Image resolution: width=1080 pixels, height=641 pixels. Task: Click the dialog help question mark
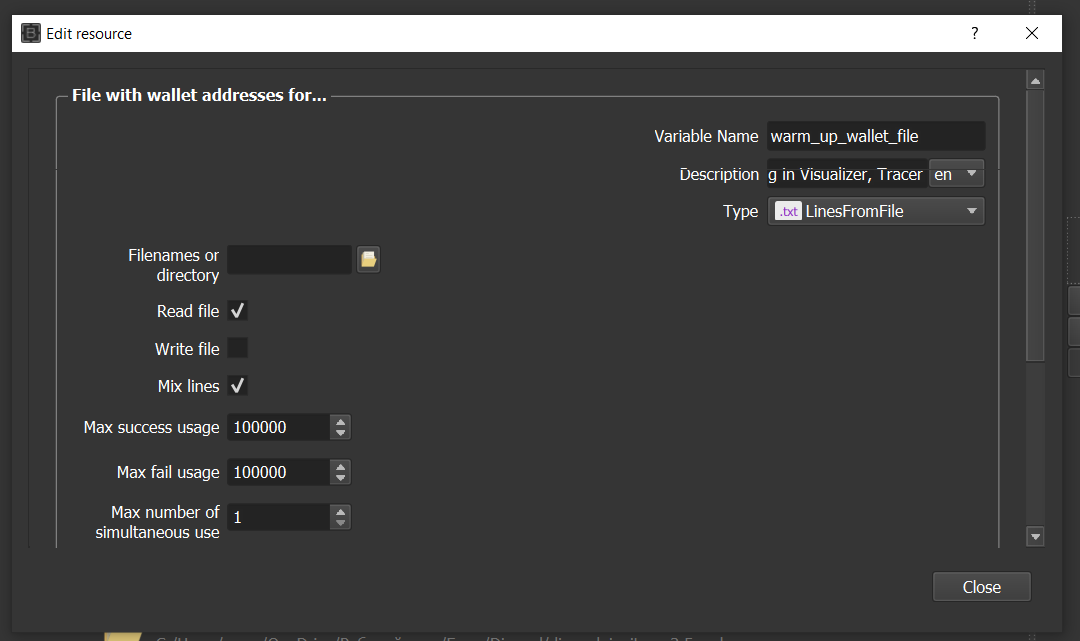click(975, 33)
